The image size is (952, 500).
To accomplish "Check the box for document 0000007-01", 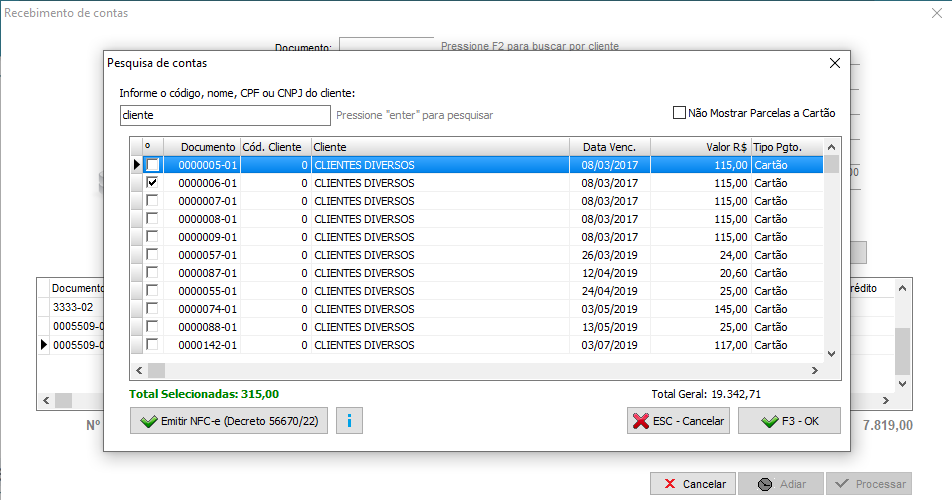I will tap(152, 201).
